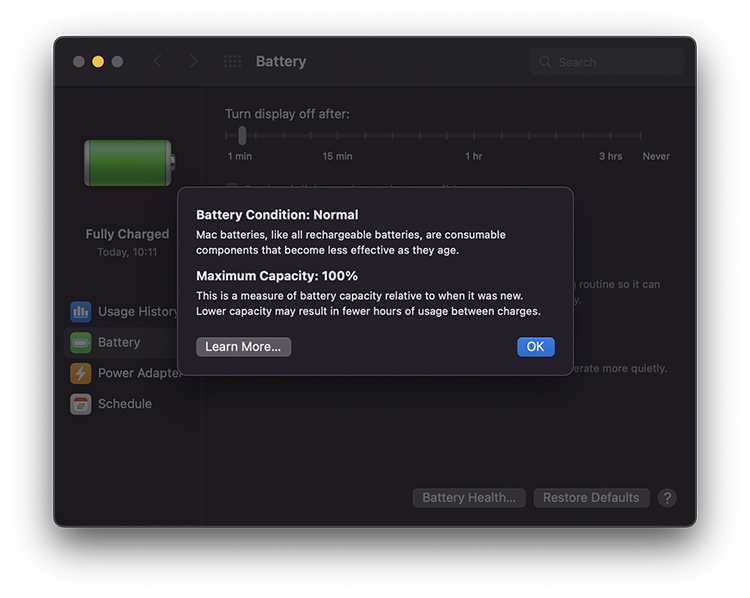Set display off slider to 15 min
Image resolution: width=750 pixels, height=598 pixels.
tap(337, 135)
